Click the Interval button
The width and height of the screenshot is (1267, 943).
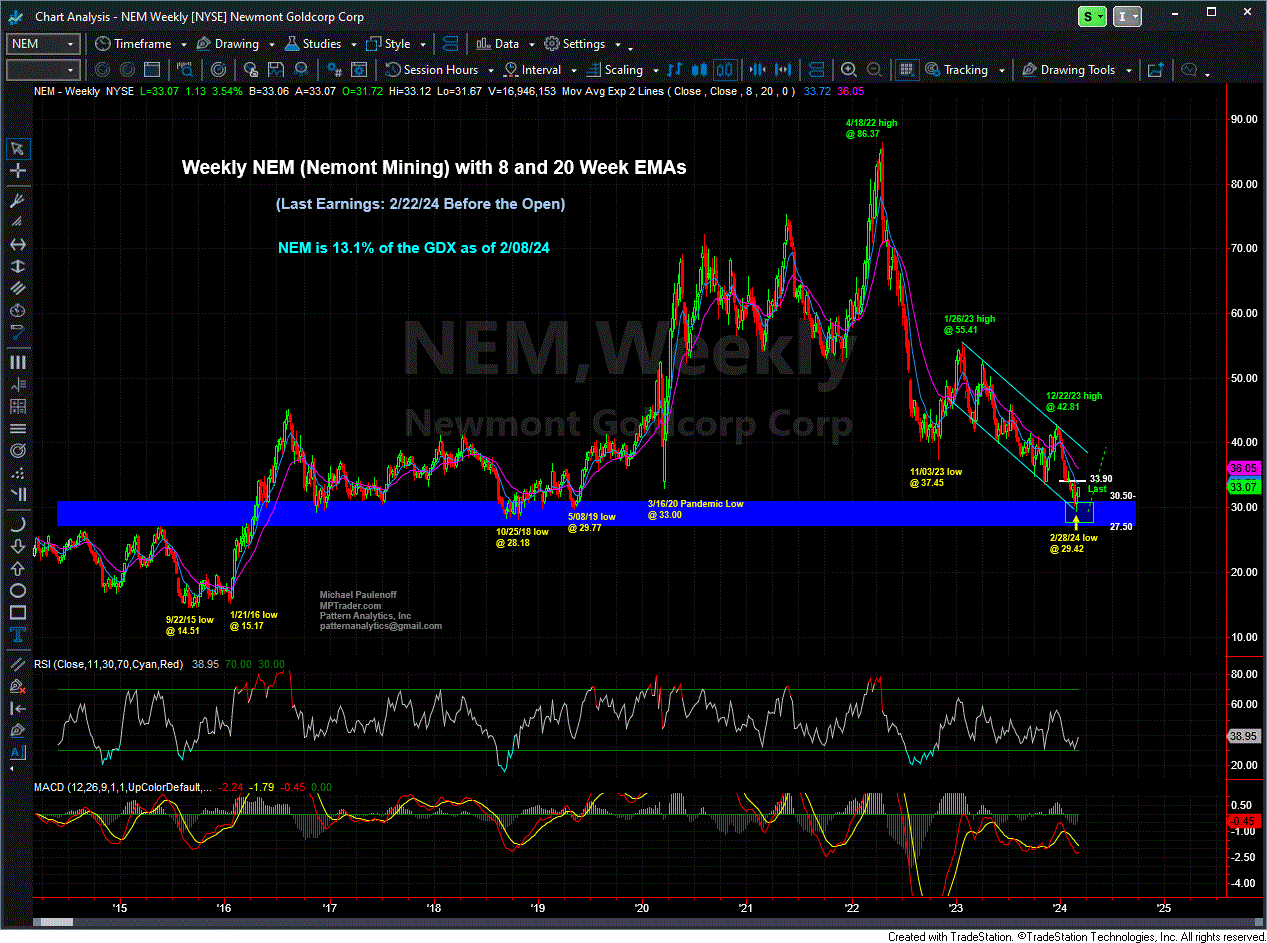point(533,70)
